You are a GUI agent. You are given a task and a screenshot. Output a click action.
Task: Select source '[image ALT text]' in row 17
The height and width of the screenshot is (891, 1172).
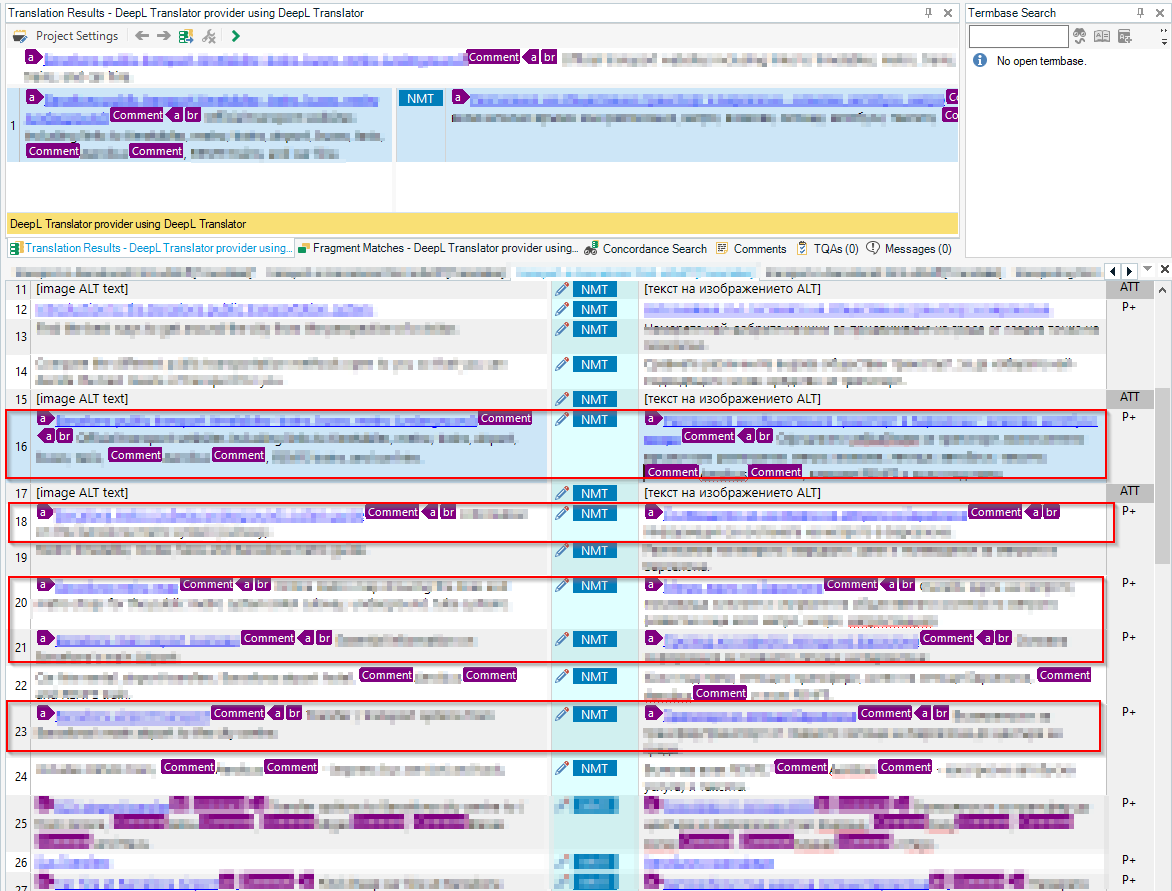click(x=82, y=493)
